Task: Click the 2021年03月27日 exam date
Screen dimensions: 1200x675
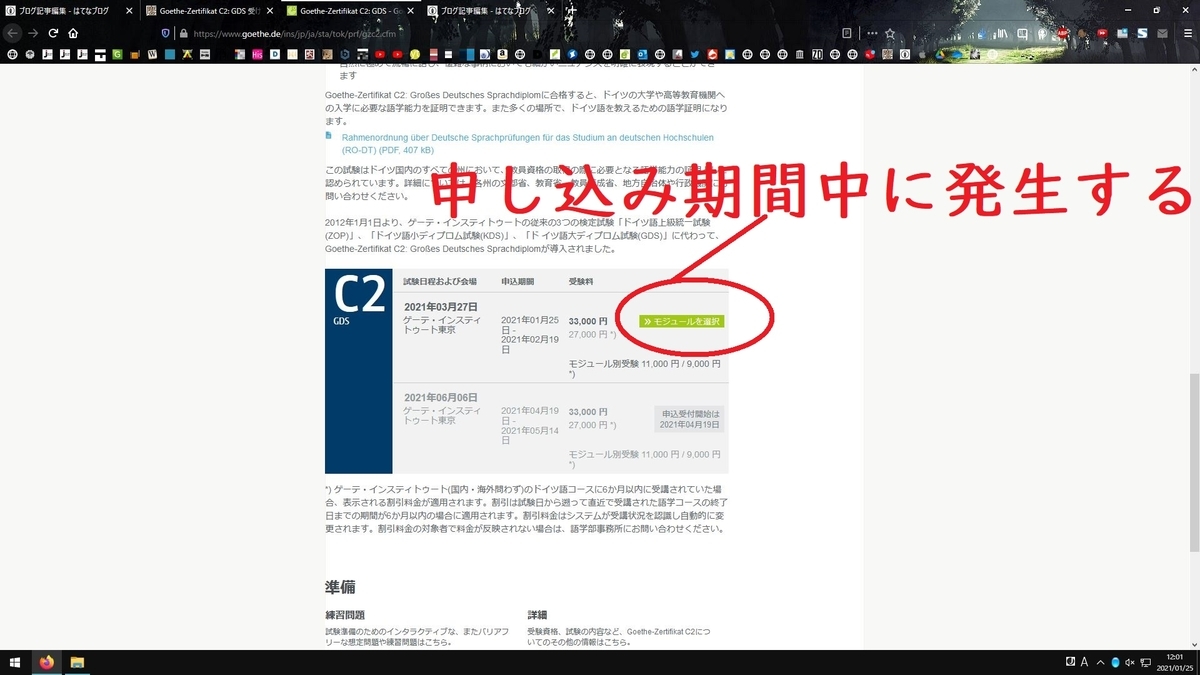Action: click(441, 306)
